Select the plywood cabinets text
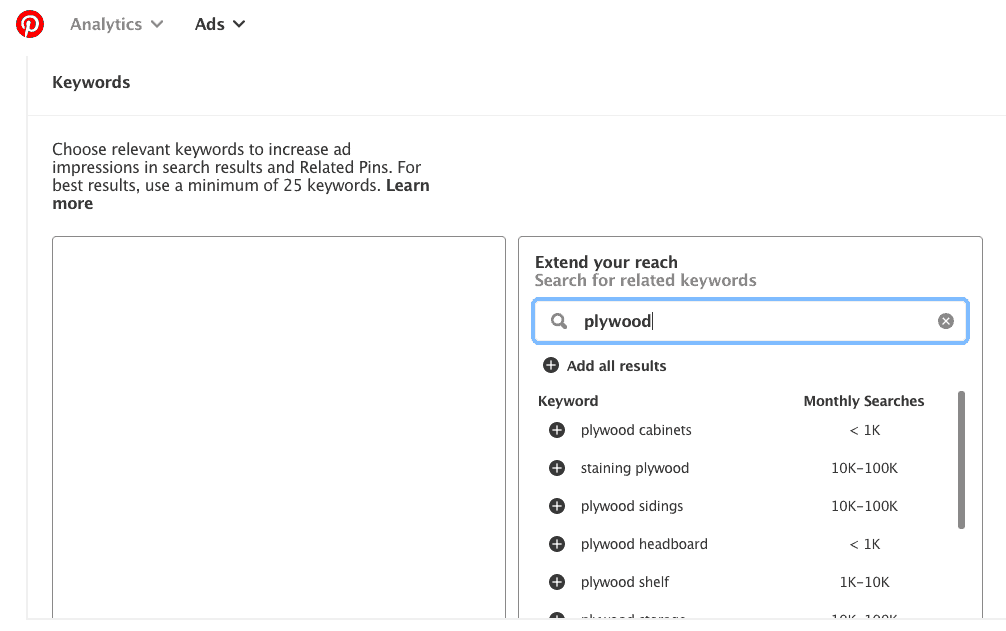Screen dimensions: 1006x631 tap(636, 430)
